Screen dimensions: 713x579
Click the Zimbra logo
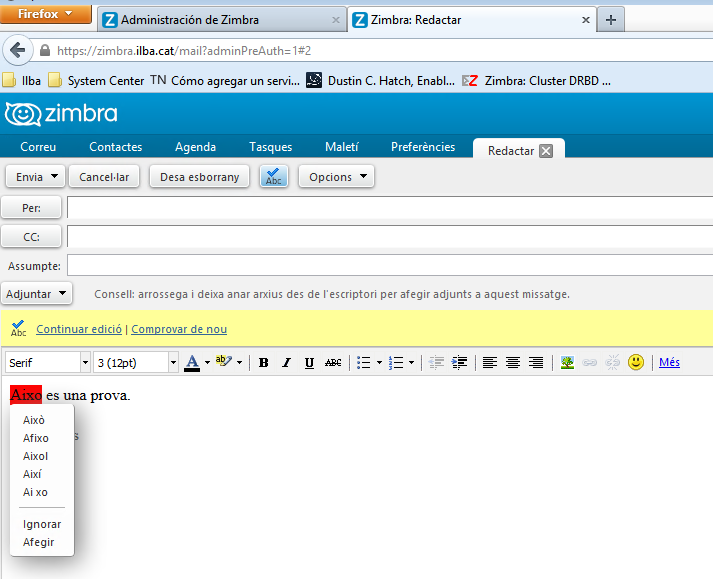click(x=61, y=114)
